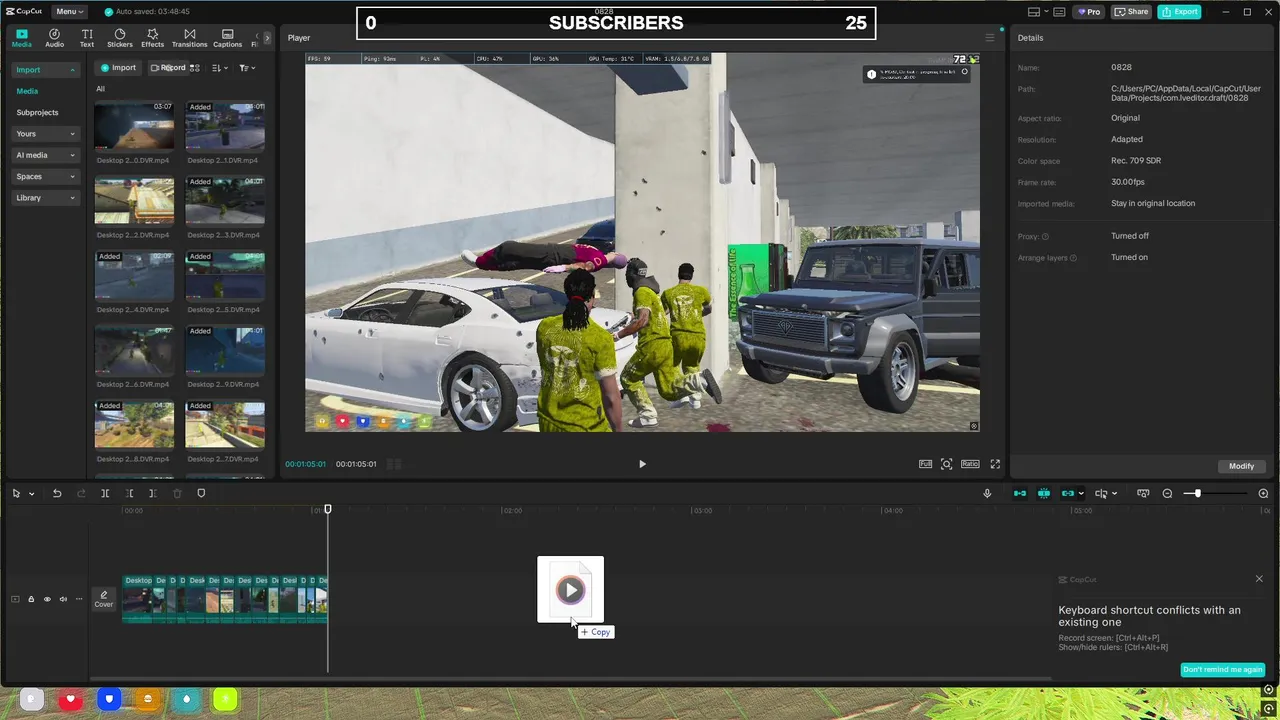Open the Captions tab
Viewport: 1280px width, 720px height.
227,38
